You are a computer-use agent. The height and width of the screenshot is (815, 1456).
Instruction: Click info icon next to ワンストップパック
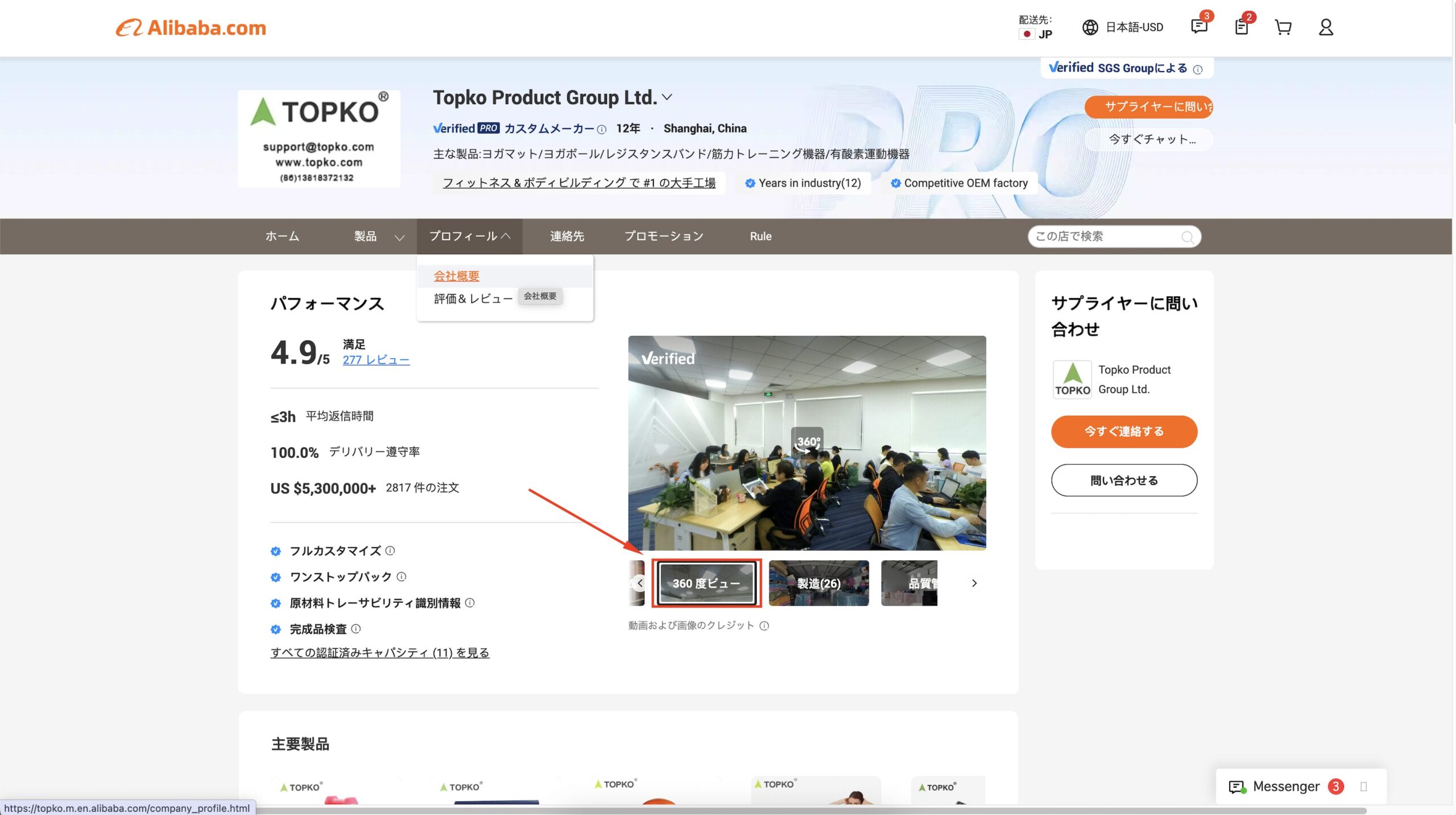click(402, 577)
